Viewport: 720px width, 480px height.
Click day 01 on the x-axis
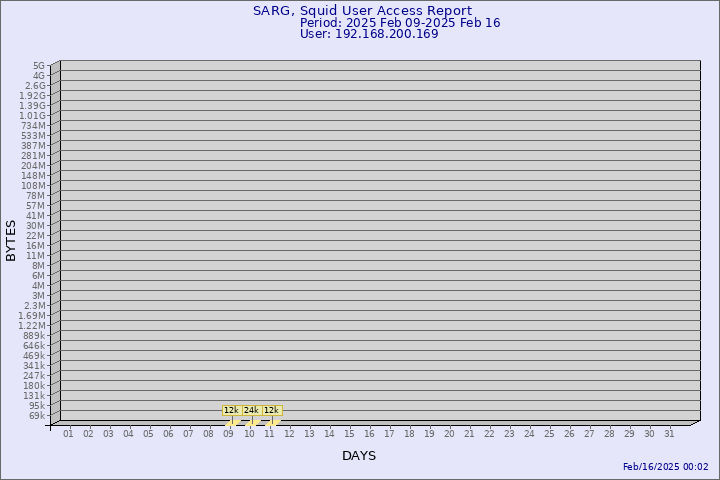pos(68,433)
